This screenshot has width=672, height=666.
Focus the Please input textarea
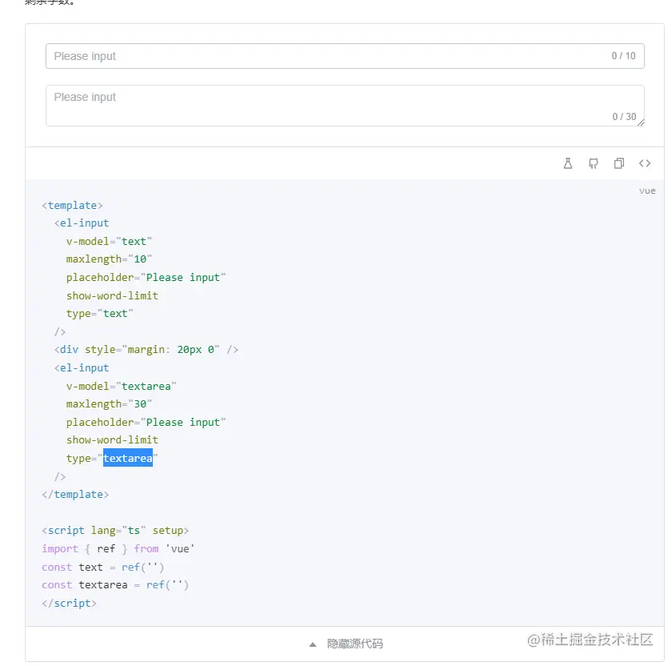345,105
